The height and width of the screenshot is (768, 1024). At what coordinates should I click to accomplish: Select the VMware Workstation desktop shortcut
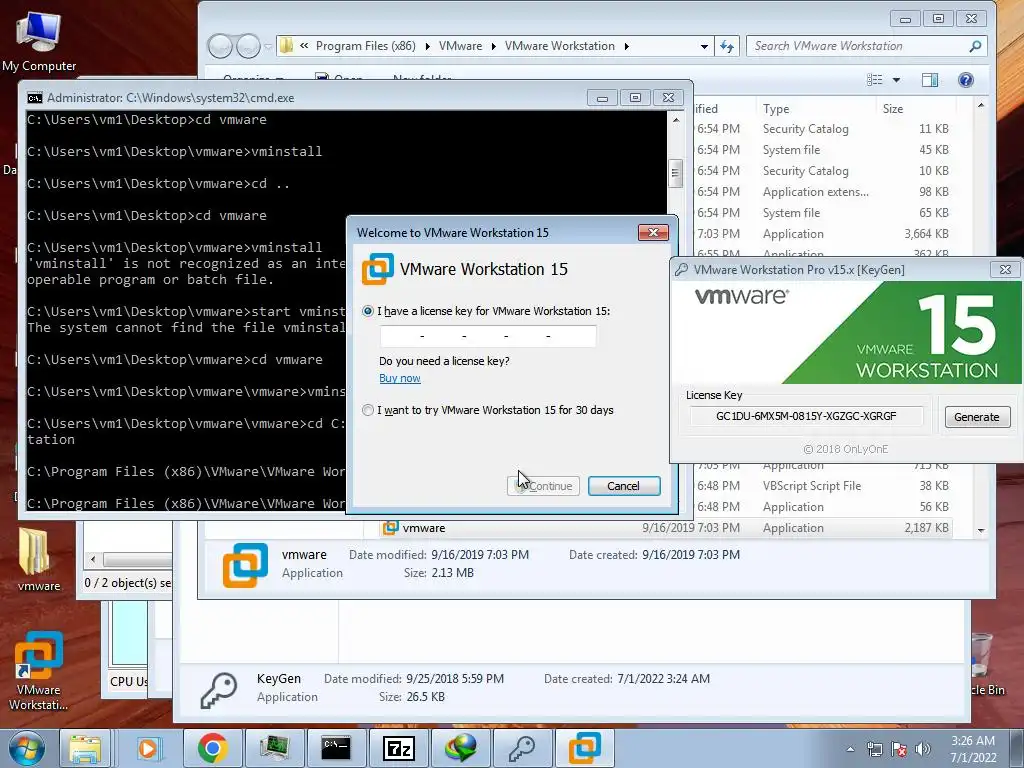[x=38, y=671]
